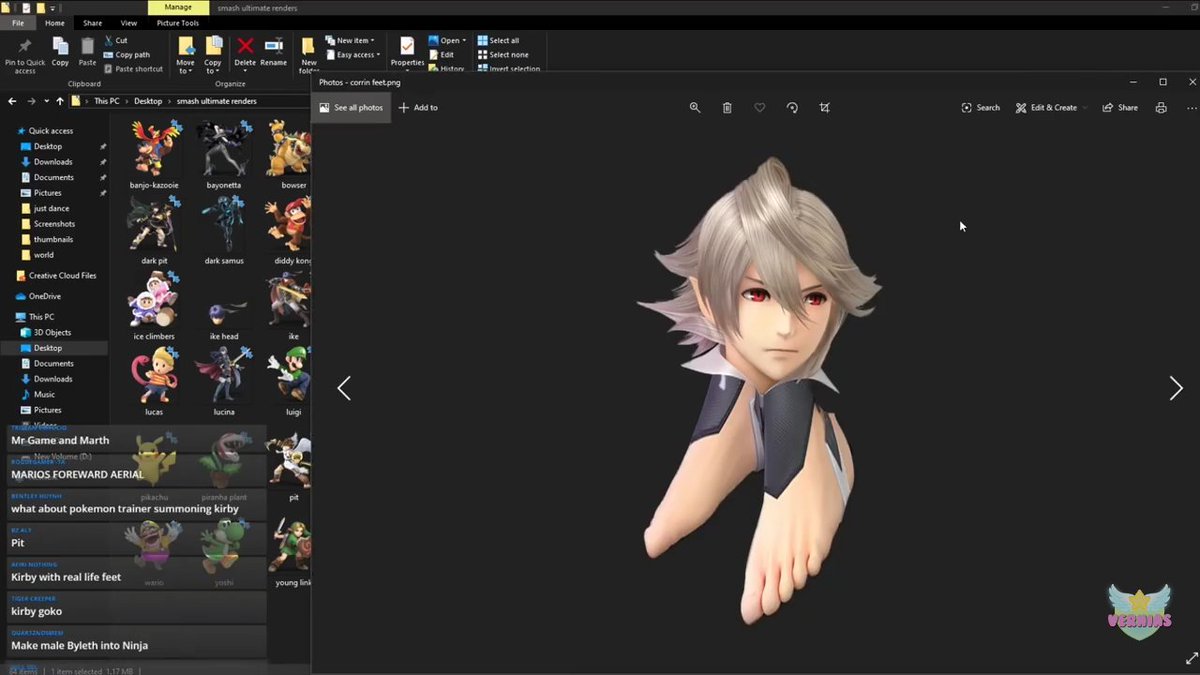Viewport: 1200px width, 675px height.
Task: Click the Copy icon in the Clipboard group
Action: (60, 52)
